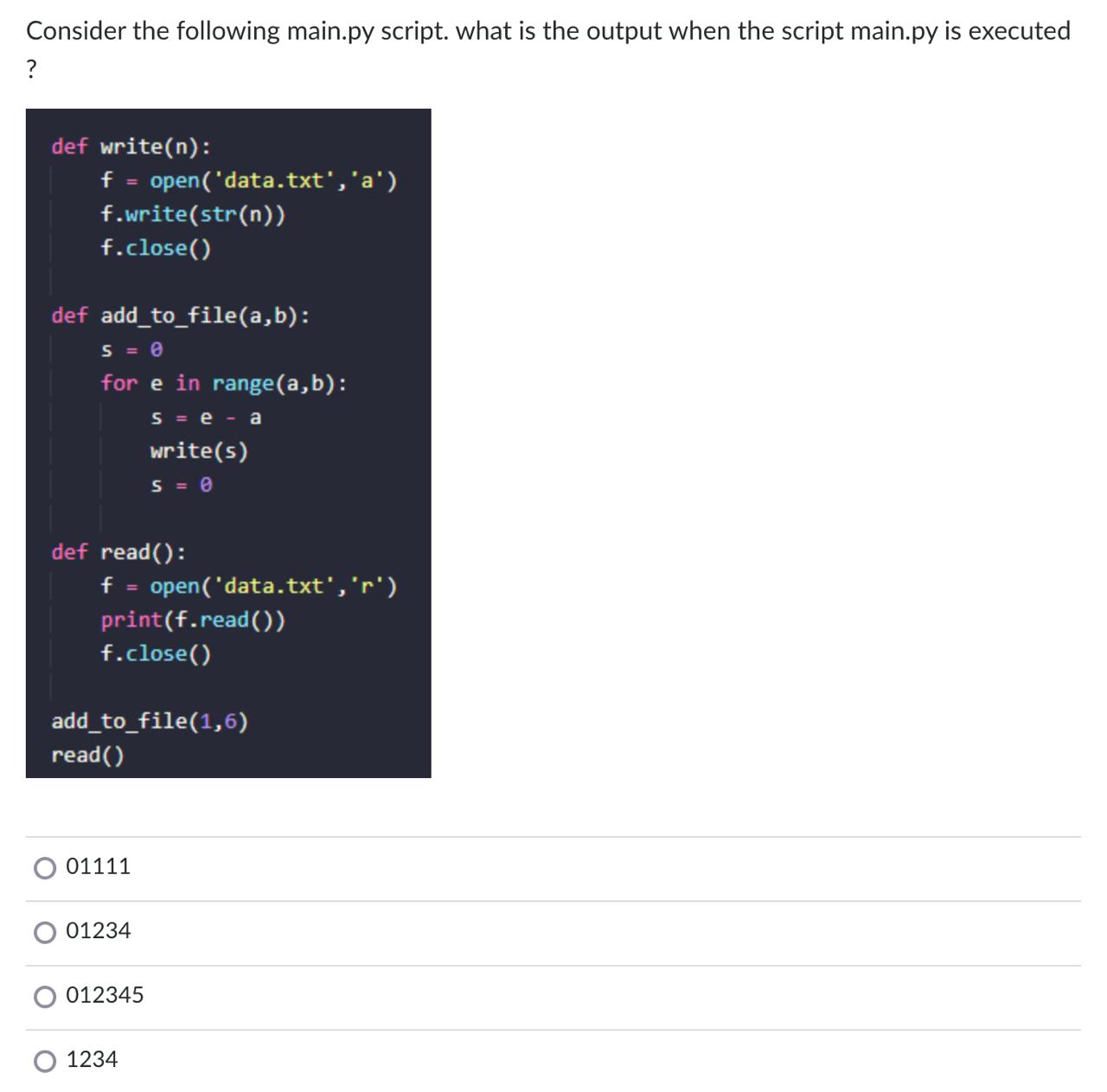Click the for e in range(a,b) line
The width and height of the screenshot is (1107, 1092).
(224, 383)
